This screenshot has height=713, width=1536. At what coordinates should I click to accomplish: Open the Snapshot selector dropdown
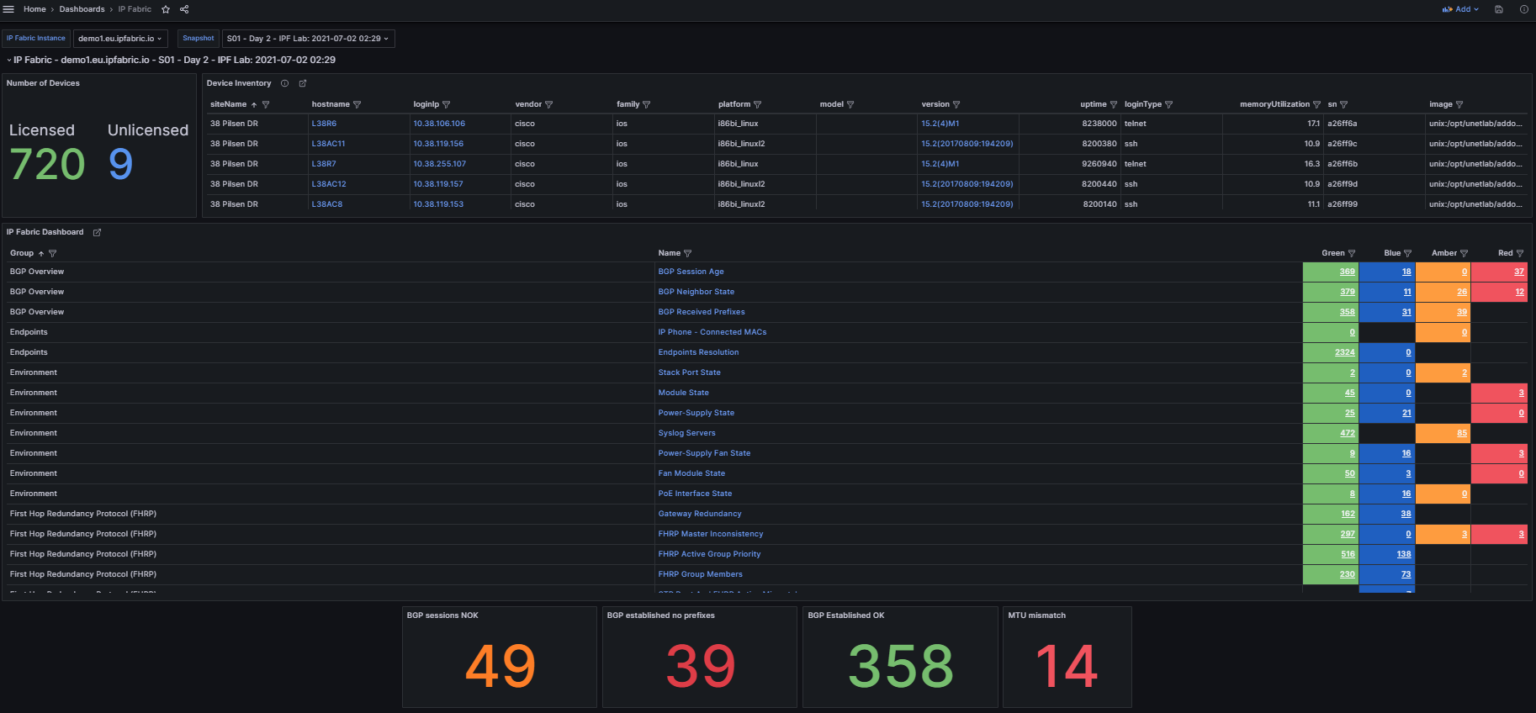click(307, 37)
